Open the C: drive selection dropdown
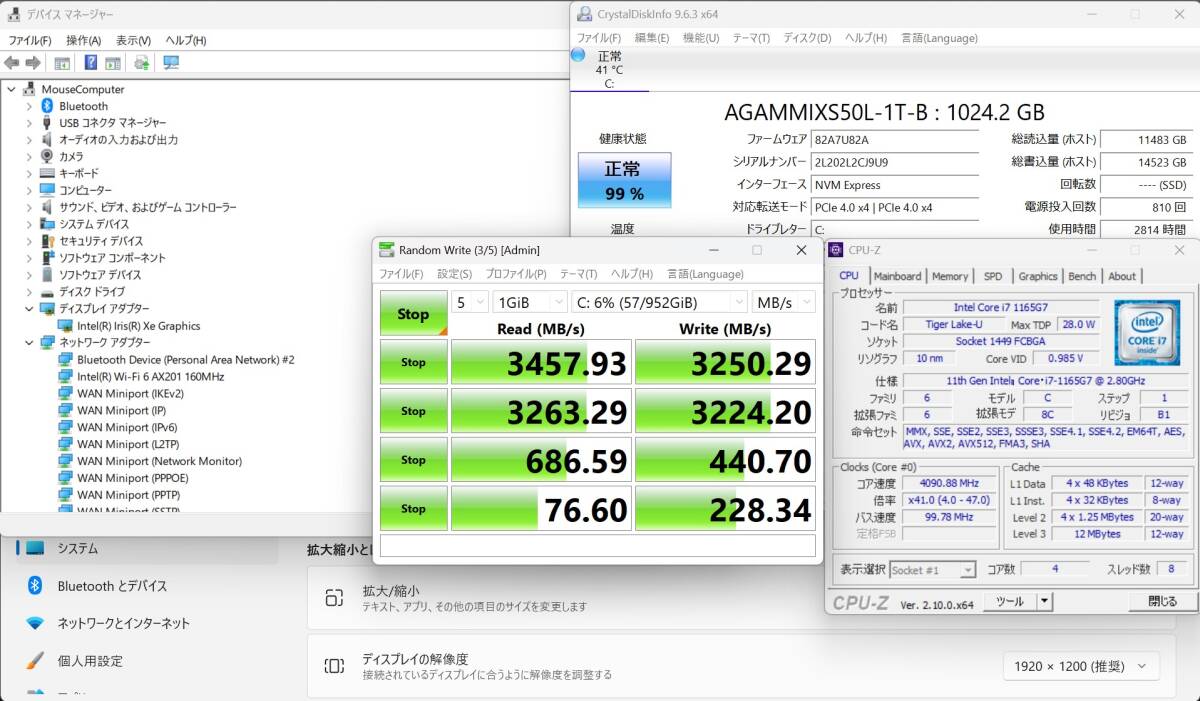Screen dimensions: 1200x701 [x=660, y=302]
